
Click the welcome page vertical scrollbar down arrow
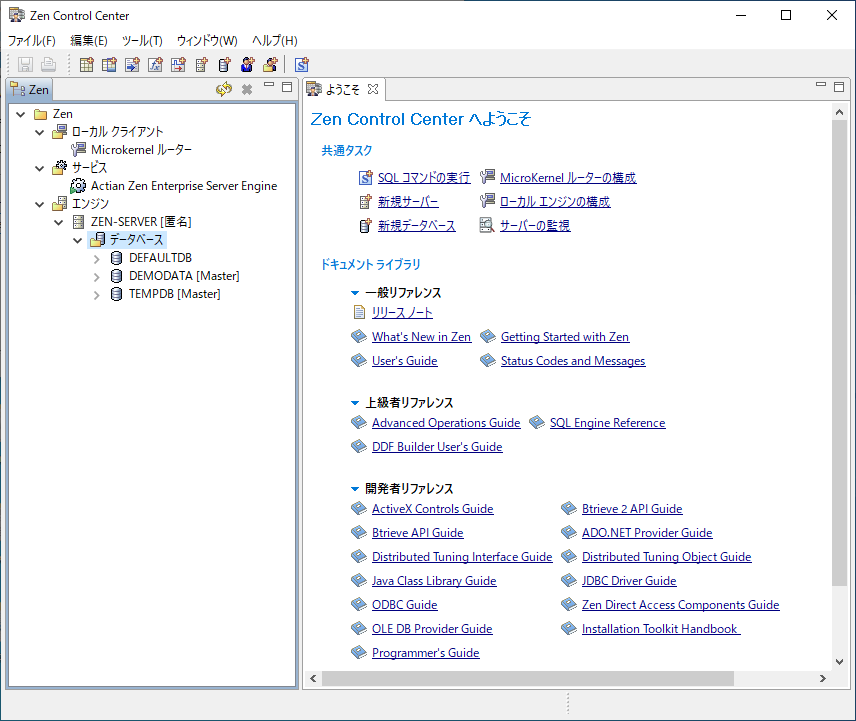[839, 662]
